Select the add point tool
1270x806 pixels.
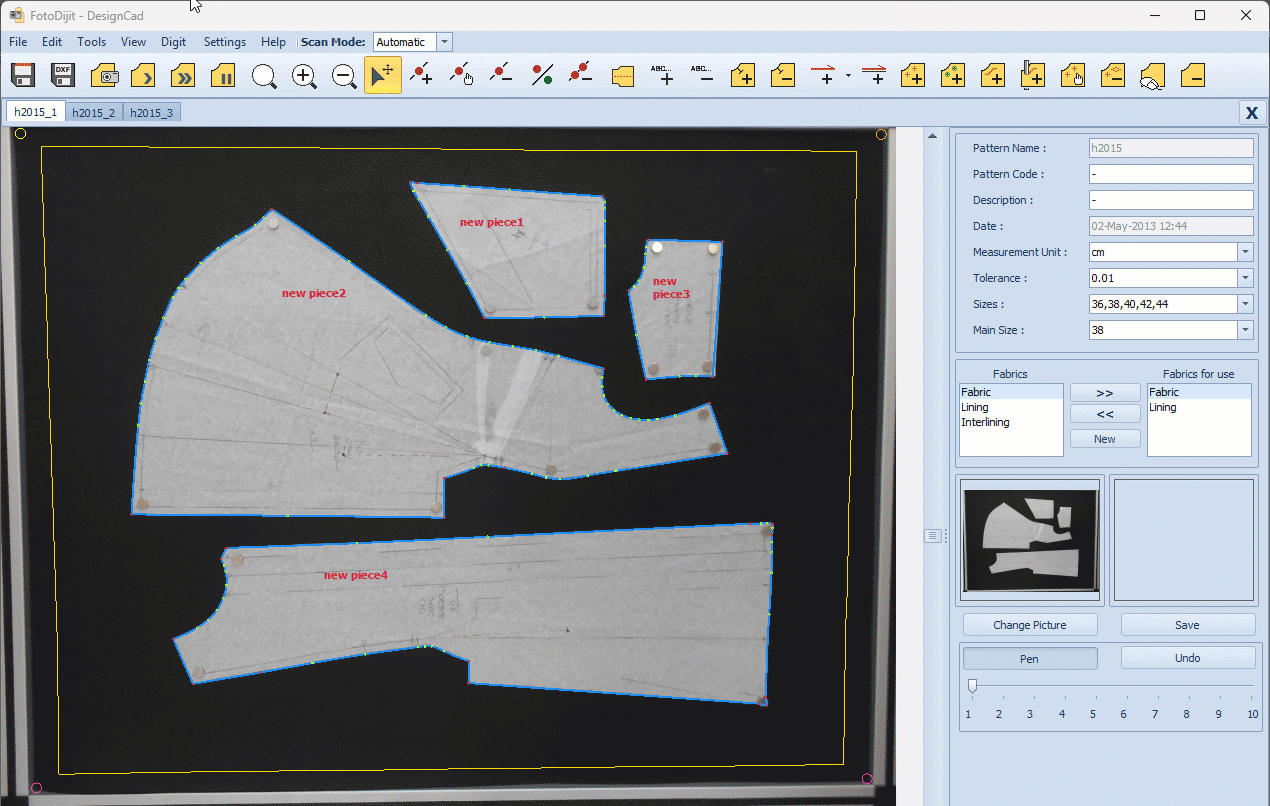pyautogui.click(x=422, y=76)
